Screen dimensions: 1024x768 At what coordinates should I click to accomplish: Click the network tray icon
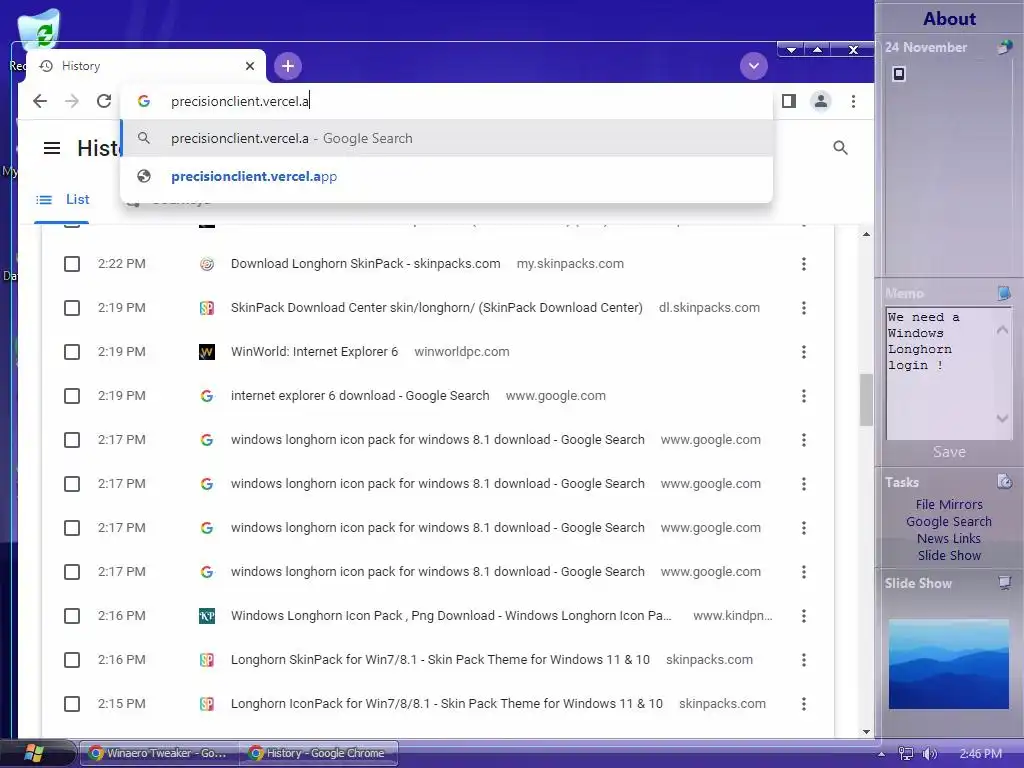[x=906, y=754]
